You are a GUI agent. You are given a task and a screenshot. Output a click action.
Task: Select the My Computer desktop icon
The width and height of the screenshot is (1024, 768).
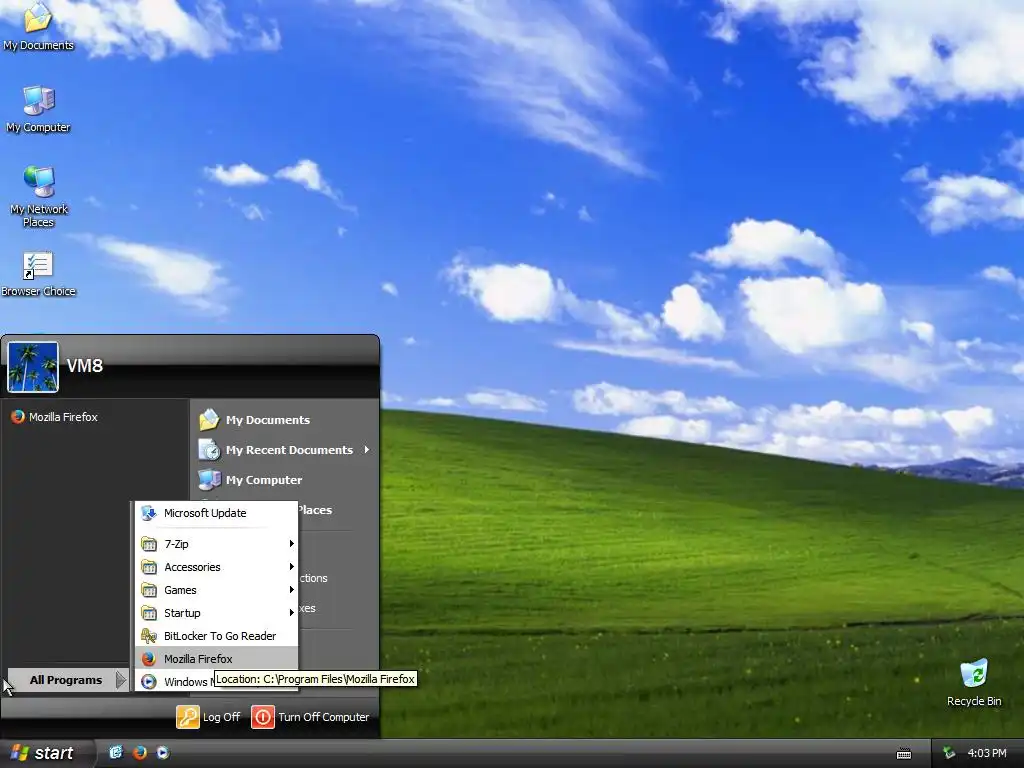point(38,109)
